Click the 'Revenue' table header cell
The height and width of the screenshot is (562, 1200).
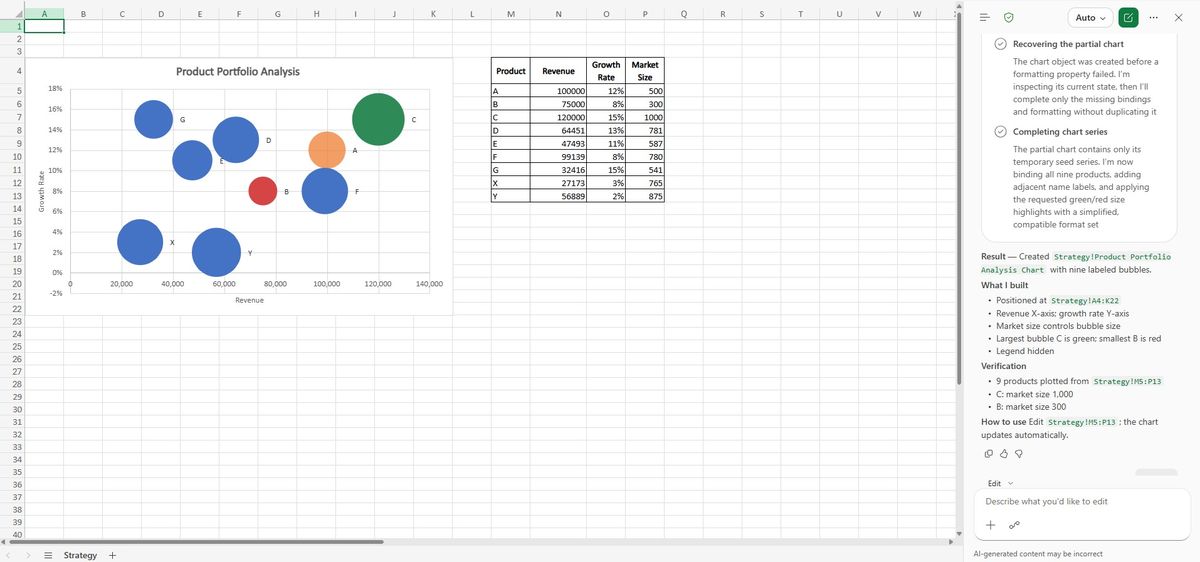tap(559, 71)
